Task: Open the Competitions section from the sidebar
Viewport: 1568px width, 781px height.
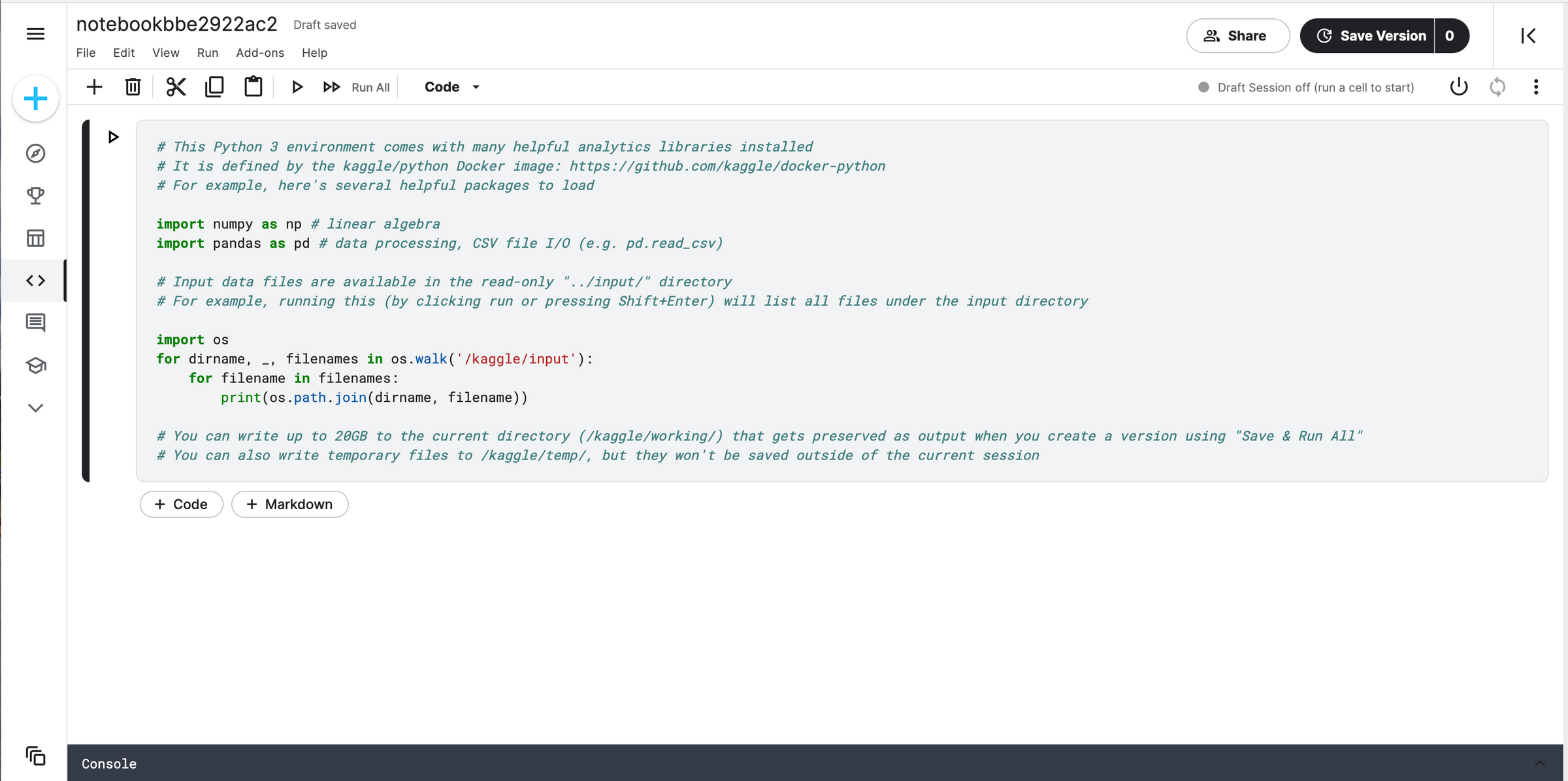Action: click(x=35, y=195)
